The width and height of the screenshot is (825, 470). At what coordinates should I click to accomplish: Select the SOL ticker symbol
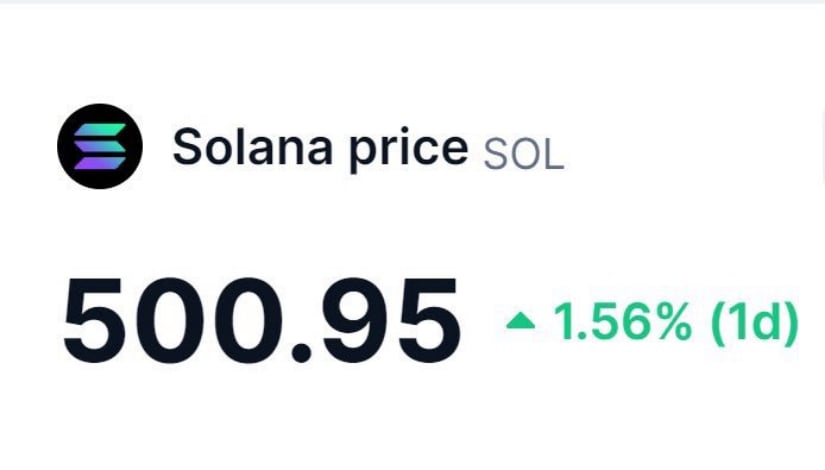[x=524, y=155]
